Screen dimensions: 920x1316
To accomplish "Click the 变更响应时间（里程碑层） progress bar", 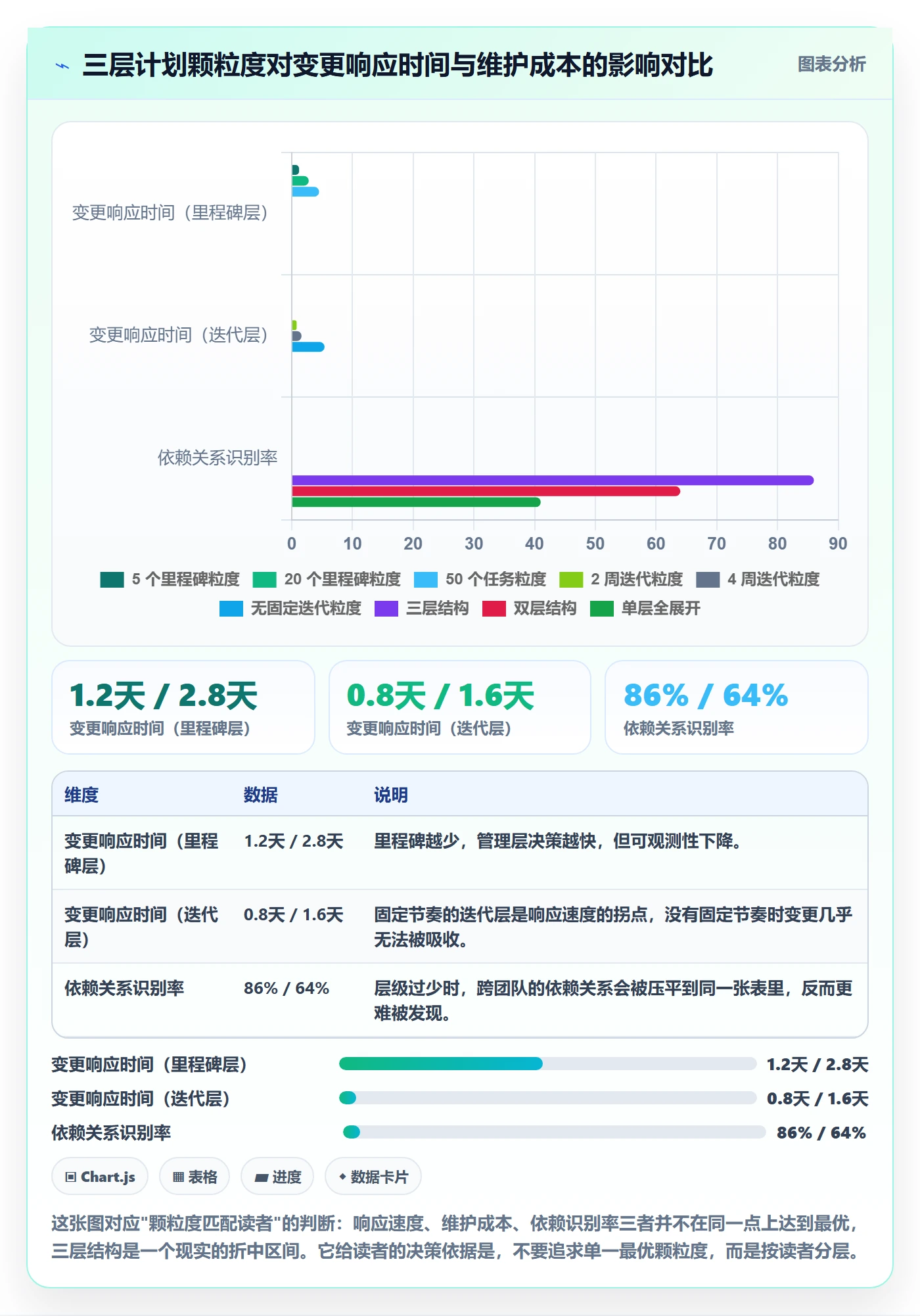I will [x=547, y=1064].
